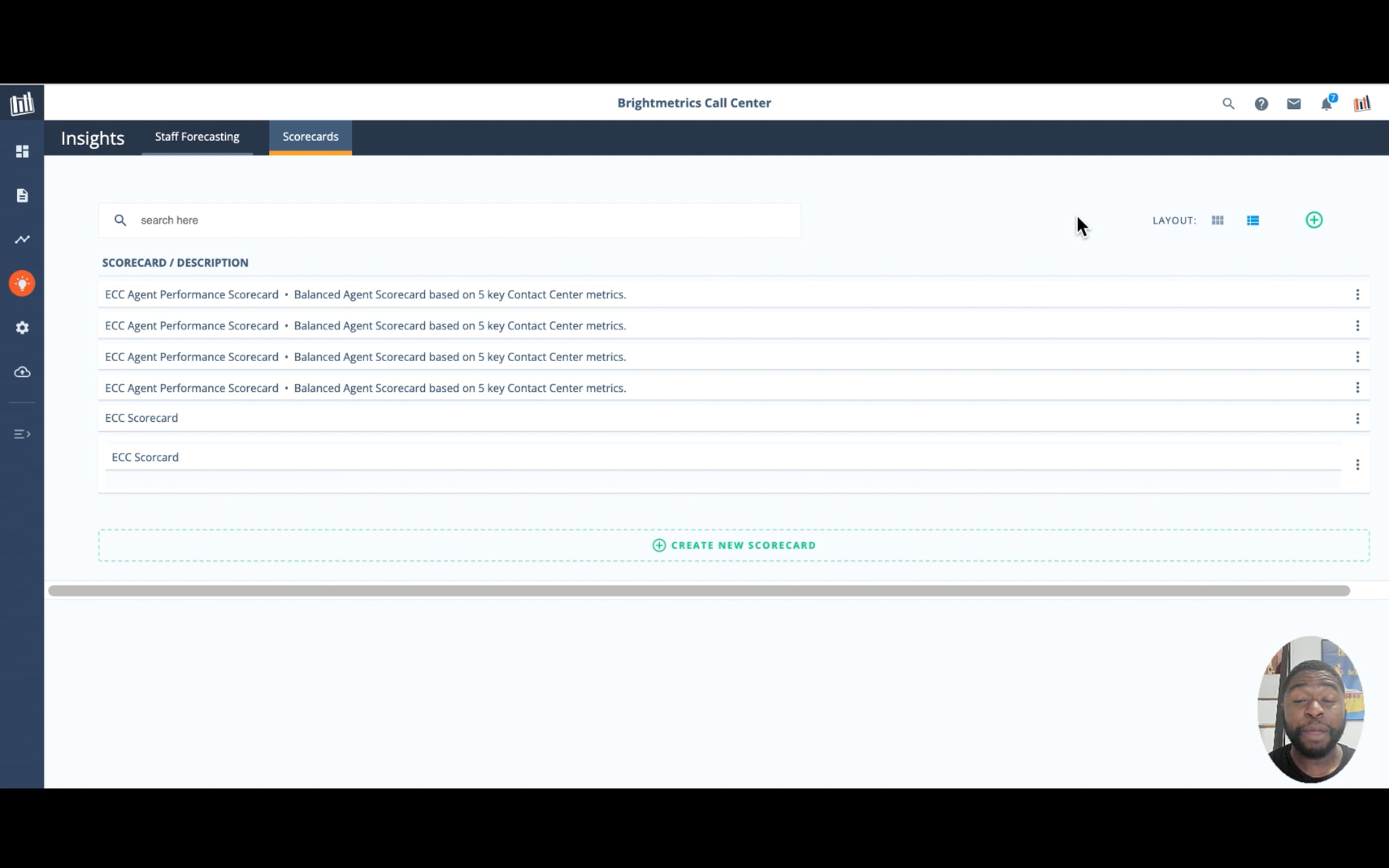This screenshot has height=868, width=1389.
Task: Open the settings gear in sidebar
Action: 22,328
